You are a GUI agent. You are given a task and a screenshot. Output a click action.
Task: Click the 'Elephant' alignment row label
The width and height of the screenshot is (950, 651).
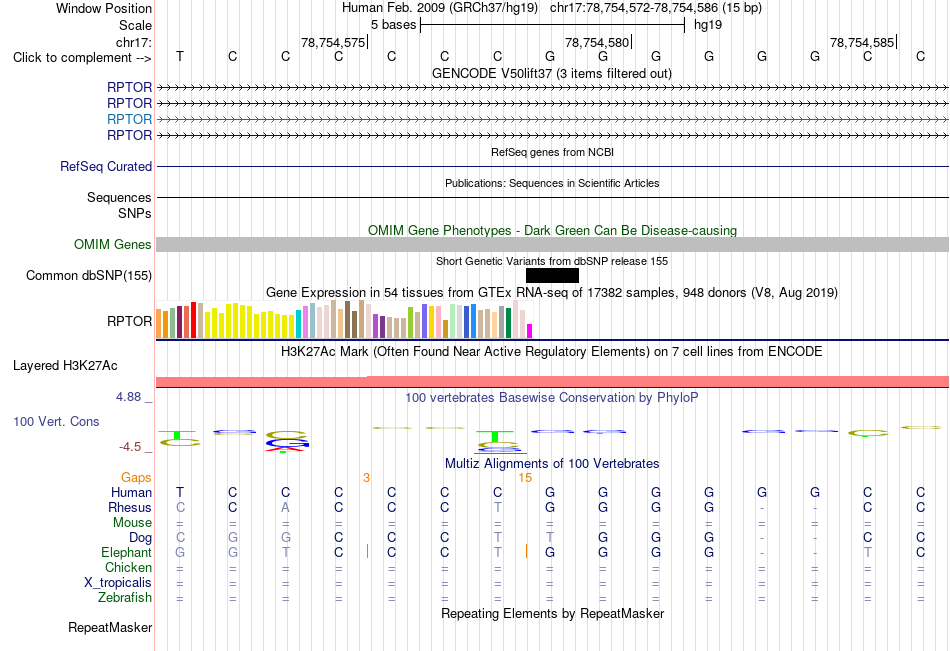pyautogui.click(x=126, y=553)
